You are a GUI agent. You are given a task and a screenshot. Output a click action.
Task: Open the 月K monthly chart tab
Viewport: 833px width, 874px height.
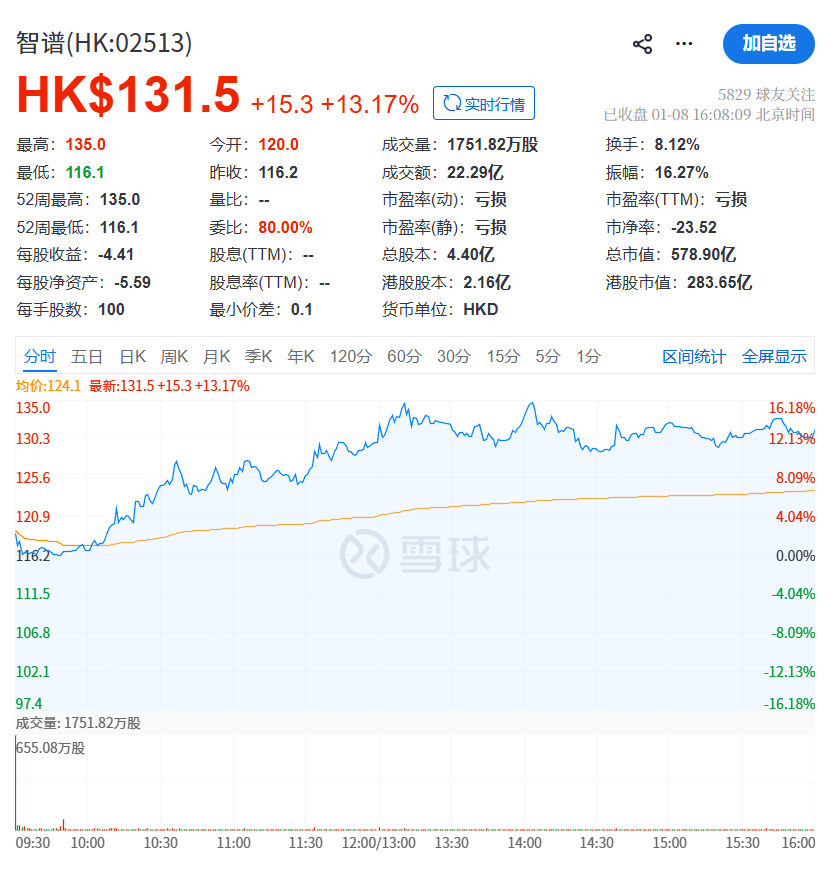tap(217, 356)
